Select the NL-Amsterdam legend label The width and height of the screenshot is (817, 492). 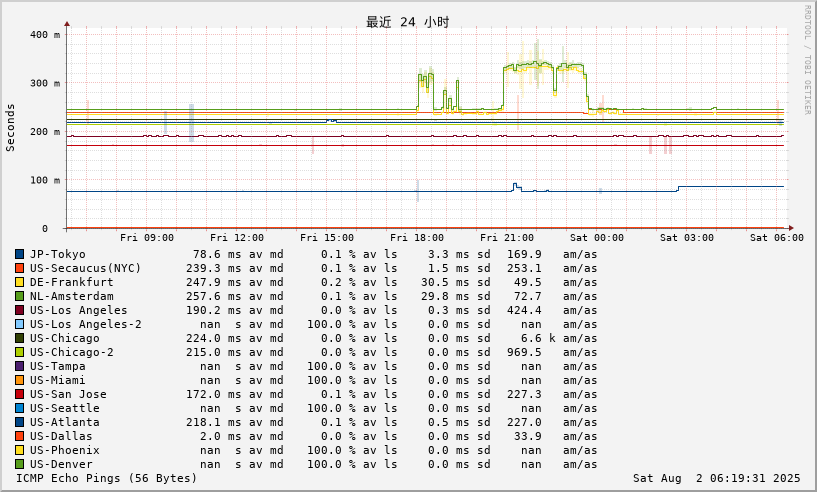click(71, 297)
